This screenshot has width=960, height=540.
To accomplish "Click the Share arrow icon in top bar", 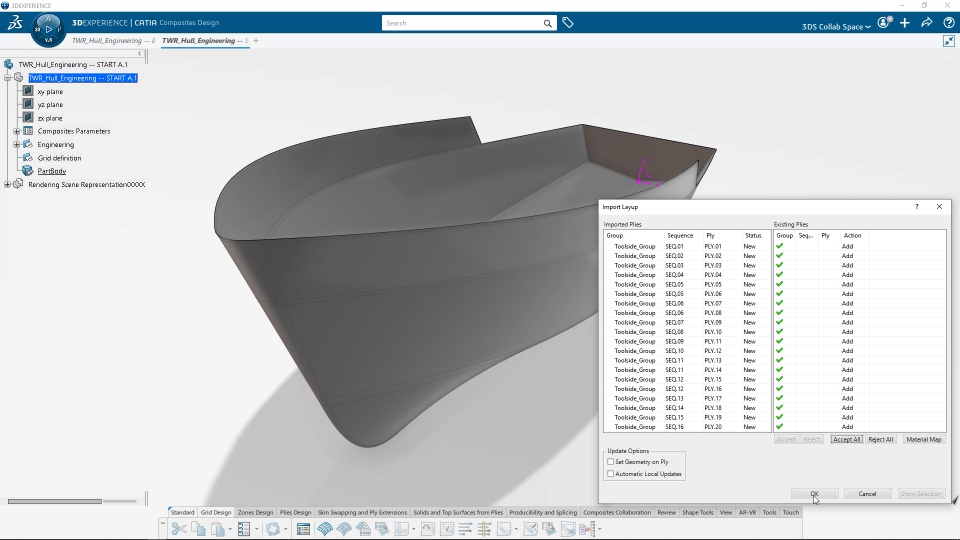I will pyautogui.click(x=927, y=22).
